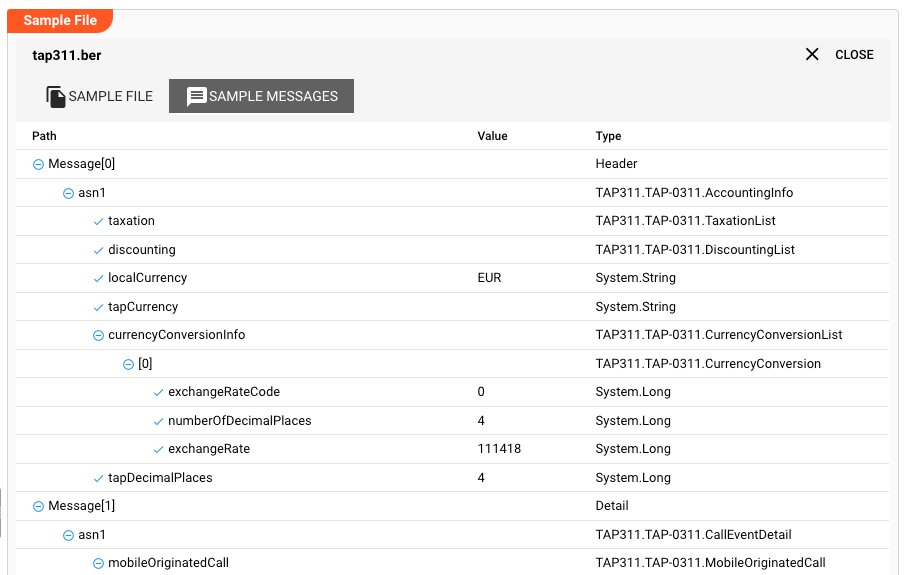
Task: Click the Type column header
Action: click(608, 136)
